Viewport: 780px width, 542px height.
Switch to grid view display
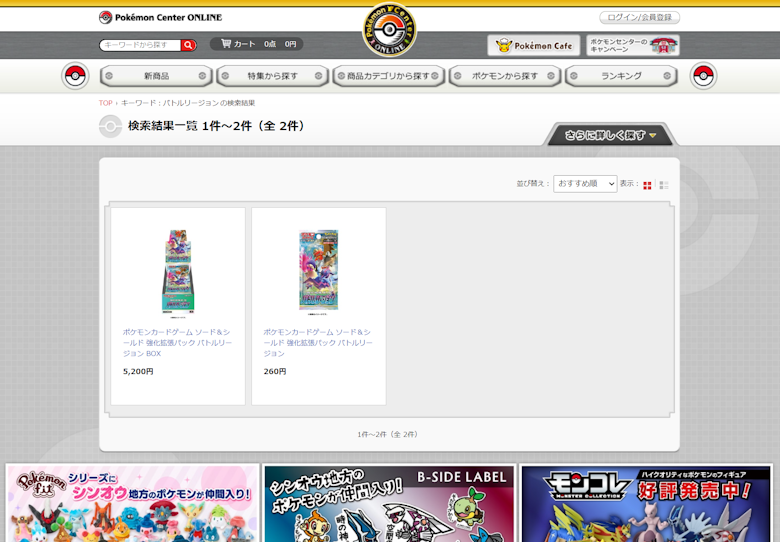(647, 185)
